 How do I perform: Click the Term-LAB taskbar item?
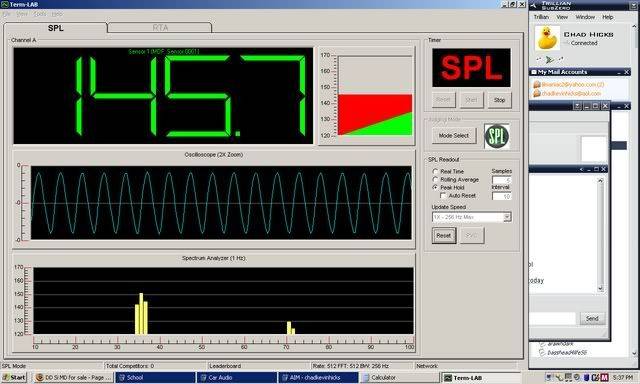(x=481, y=377)
